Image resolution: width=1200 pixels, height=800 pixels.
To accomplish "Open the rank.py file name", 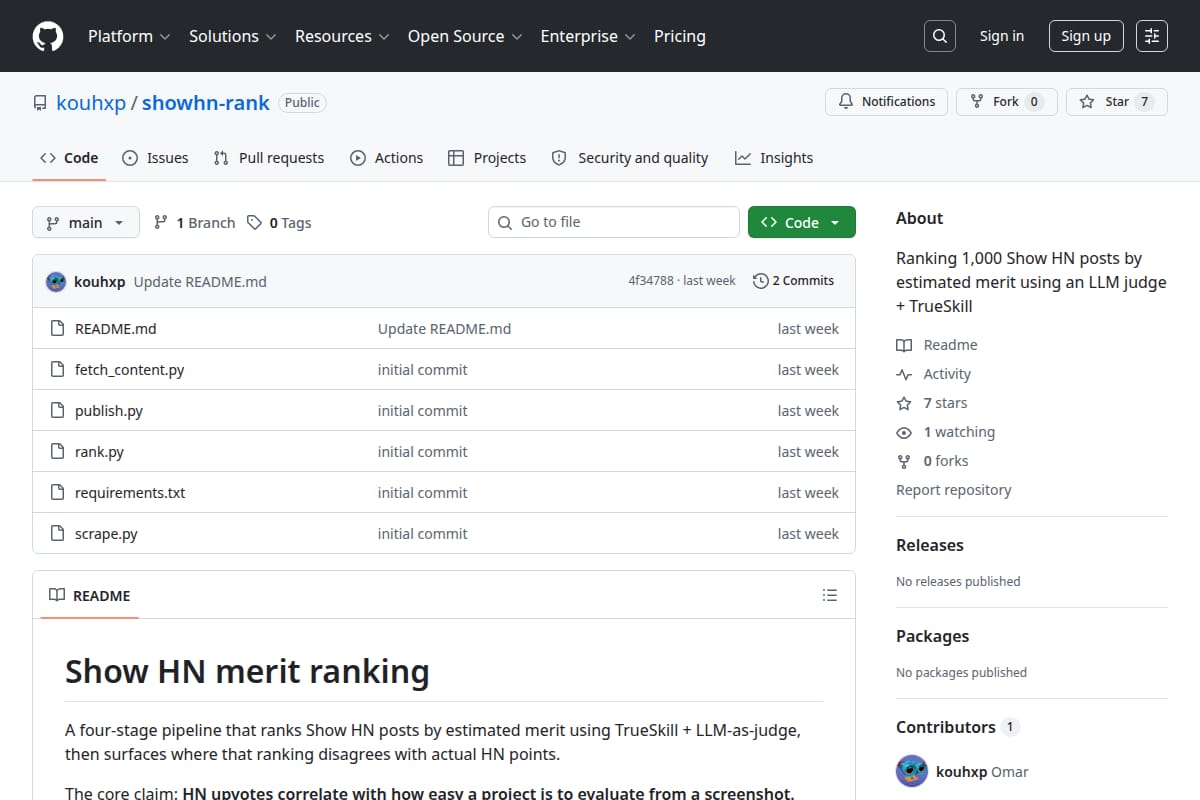I will (x=99, y=452).
